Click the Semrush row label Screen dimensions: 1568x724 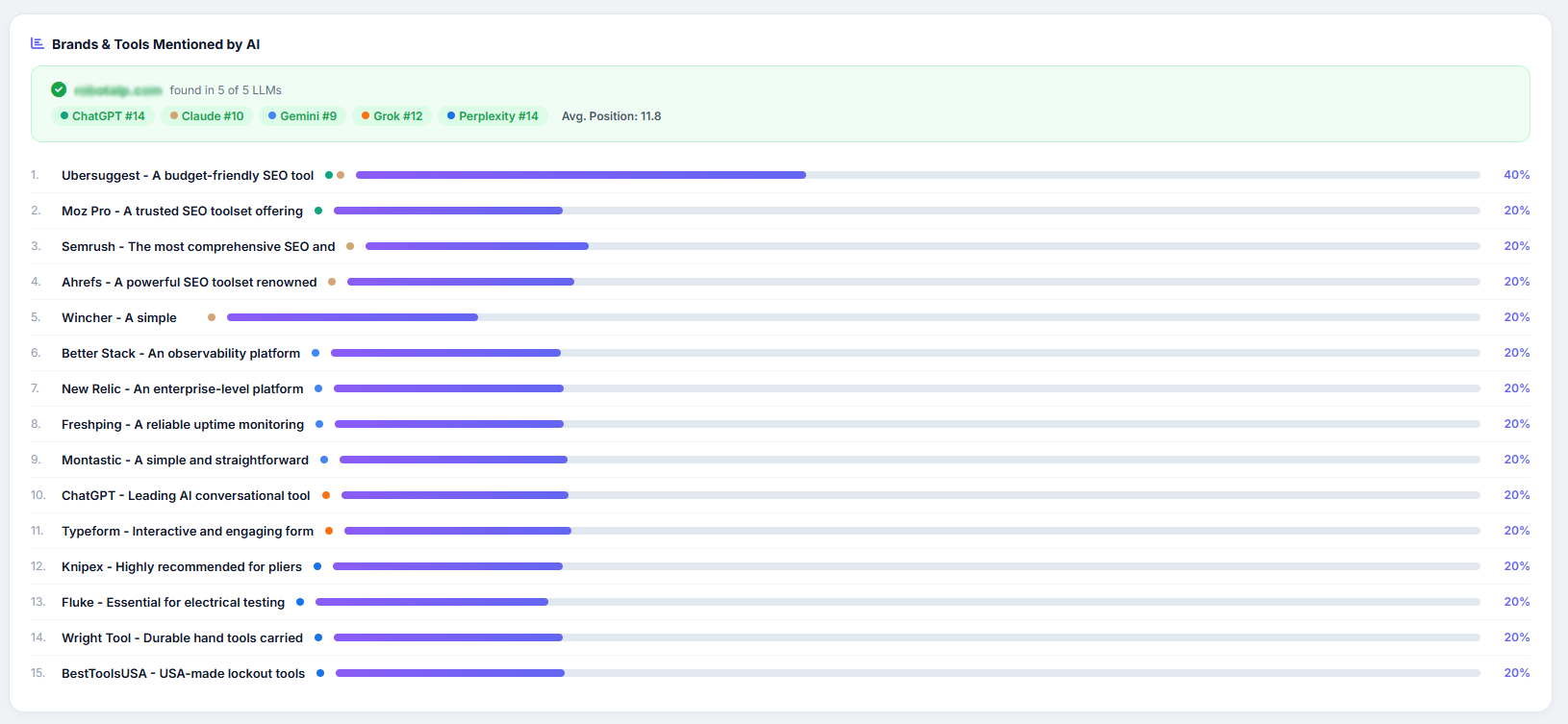[198, 246]
